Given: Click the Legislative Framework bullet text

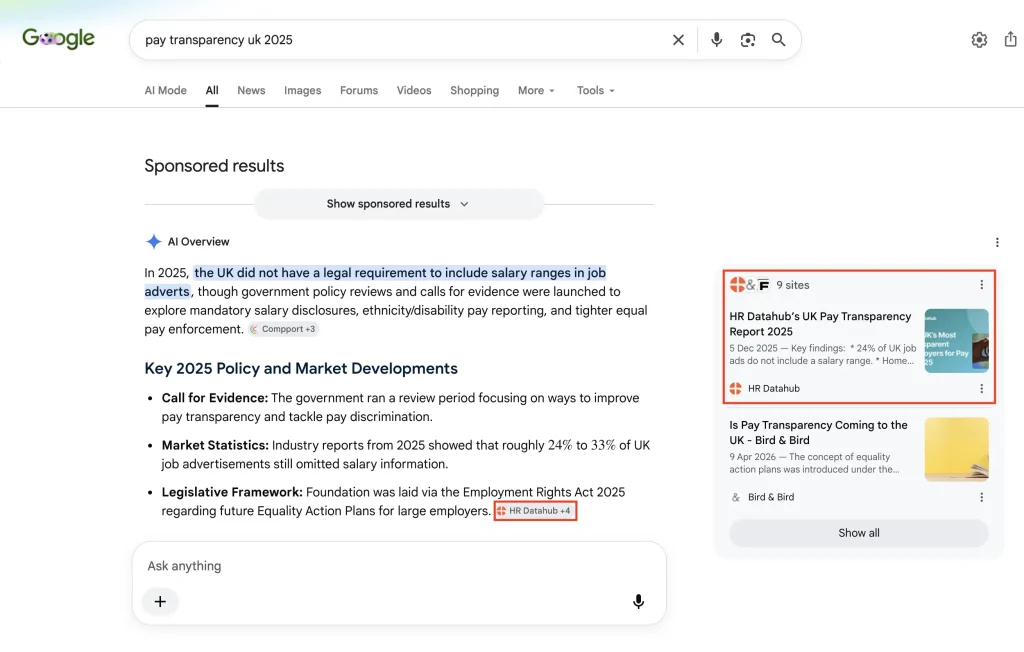Looking at the screenshot, I should point(393,501).
